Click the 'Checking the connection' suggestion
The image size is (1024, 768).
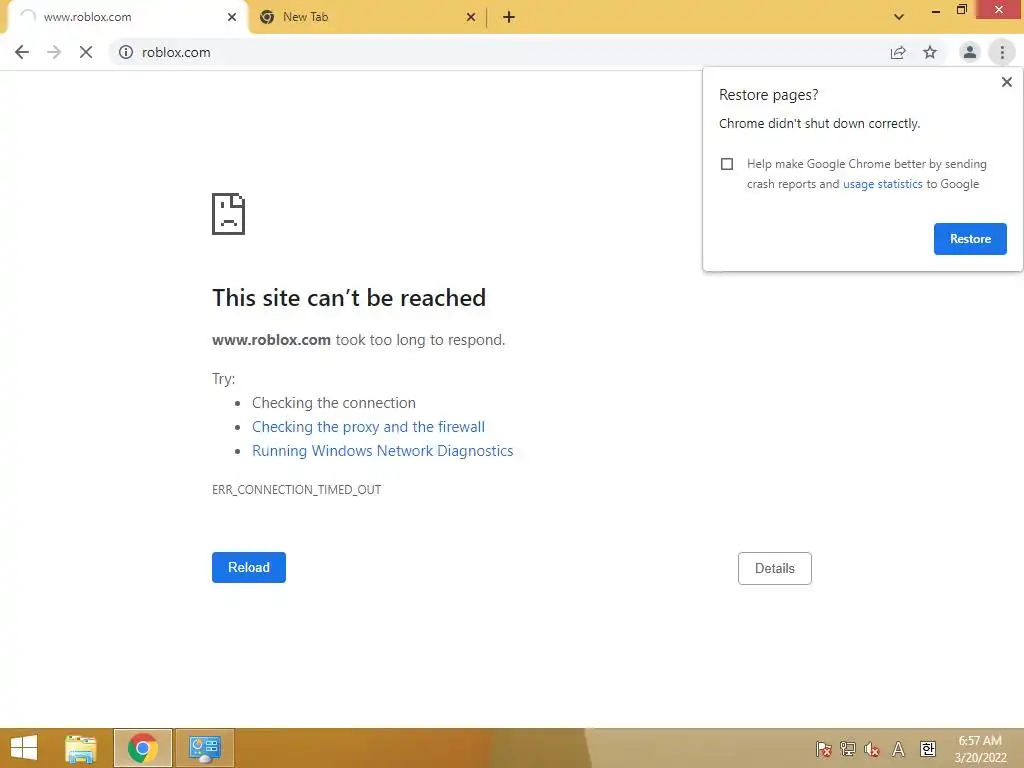pyautogui.click(x=334, y=403)
